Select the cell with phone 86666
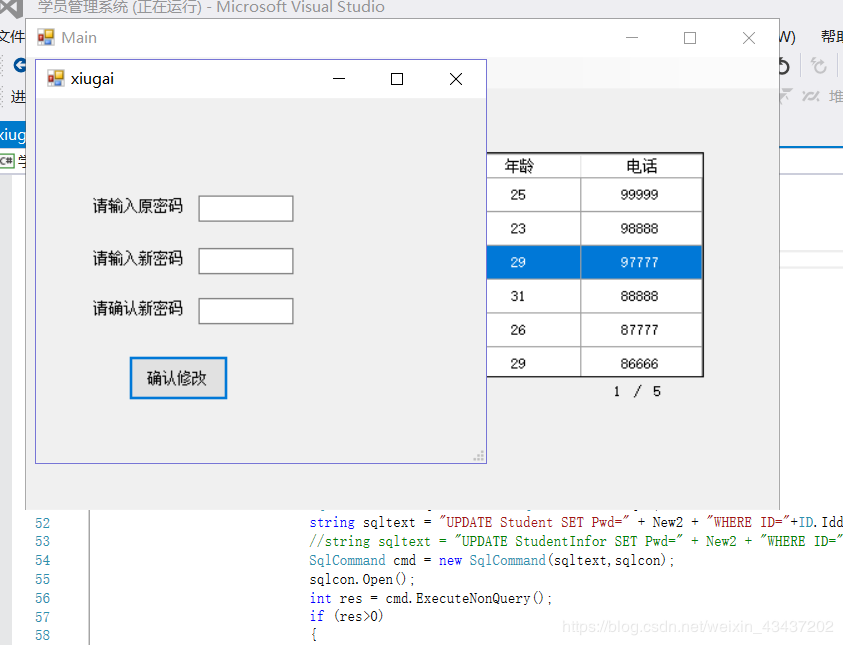This screenshot has width=843, height=645. pos(641,362)
